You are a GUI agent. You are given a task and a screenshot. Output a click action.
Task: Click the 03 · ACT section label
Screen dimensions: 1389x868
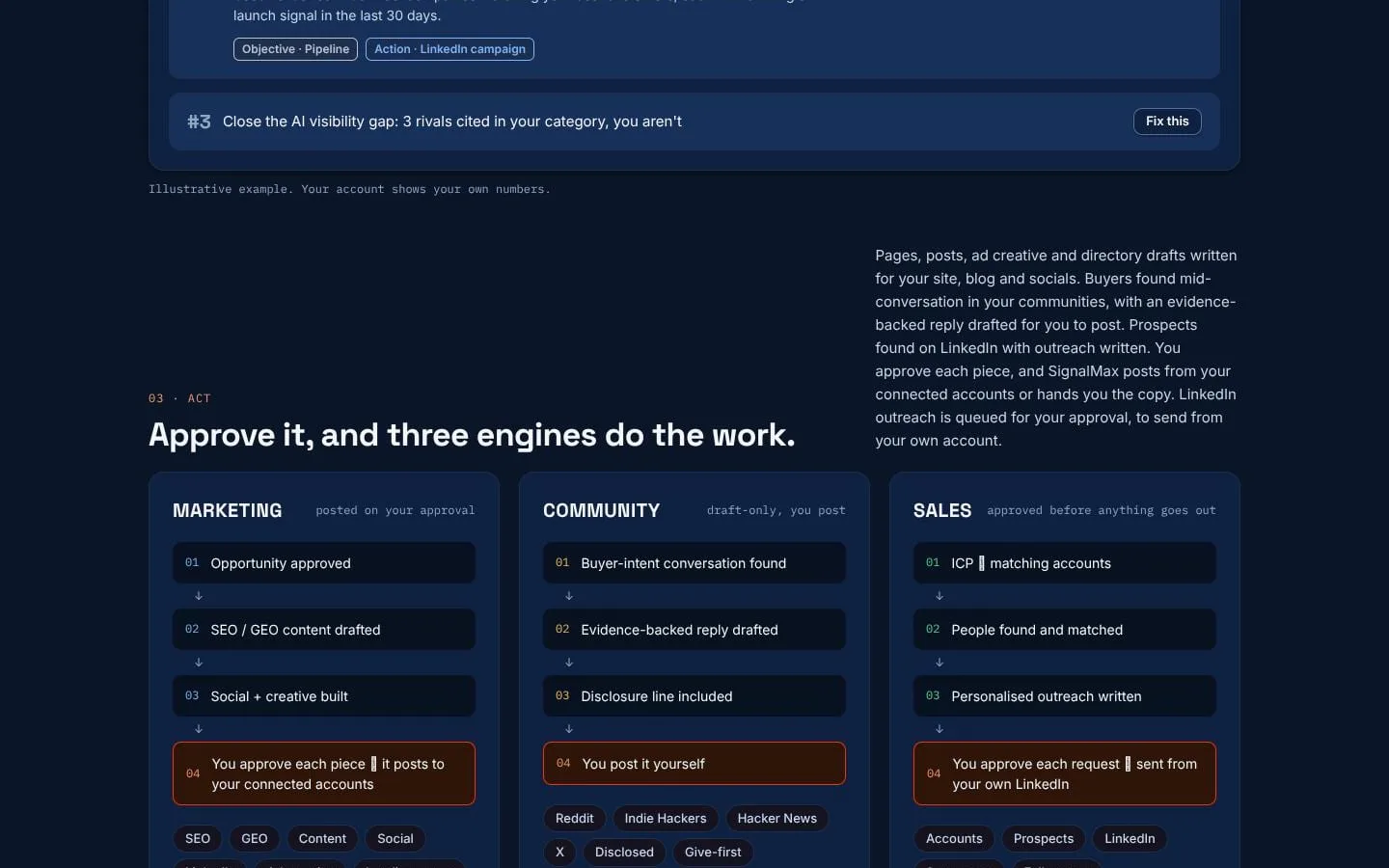179,398
